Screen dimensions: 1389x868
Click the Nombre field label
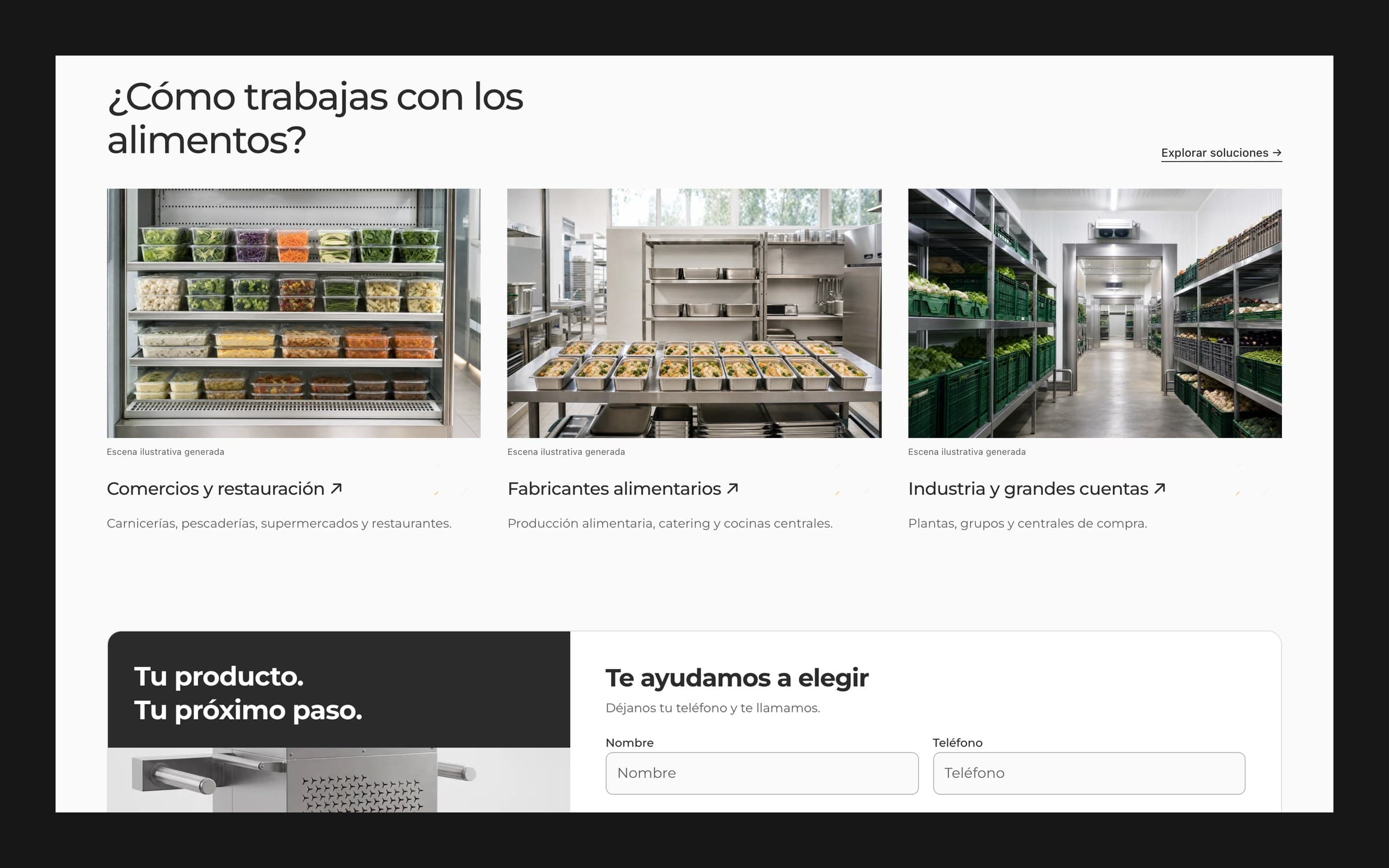pos(630,742)
